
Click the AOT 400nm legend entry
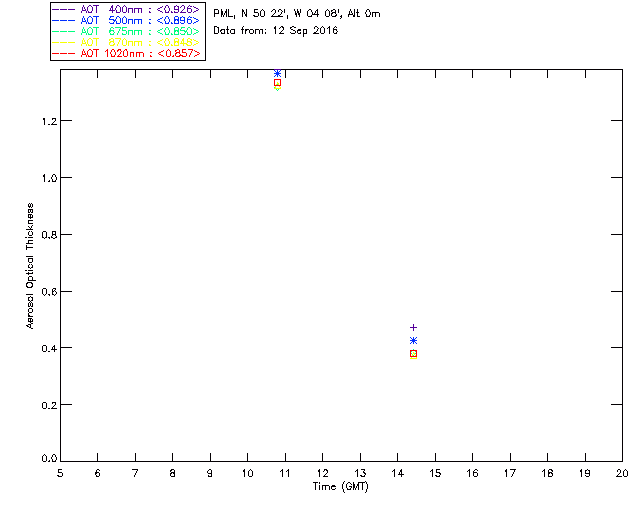126,9
